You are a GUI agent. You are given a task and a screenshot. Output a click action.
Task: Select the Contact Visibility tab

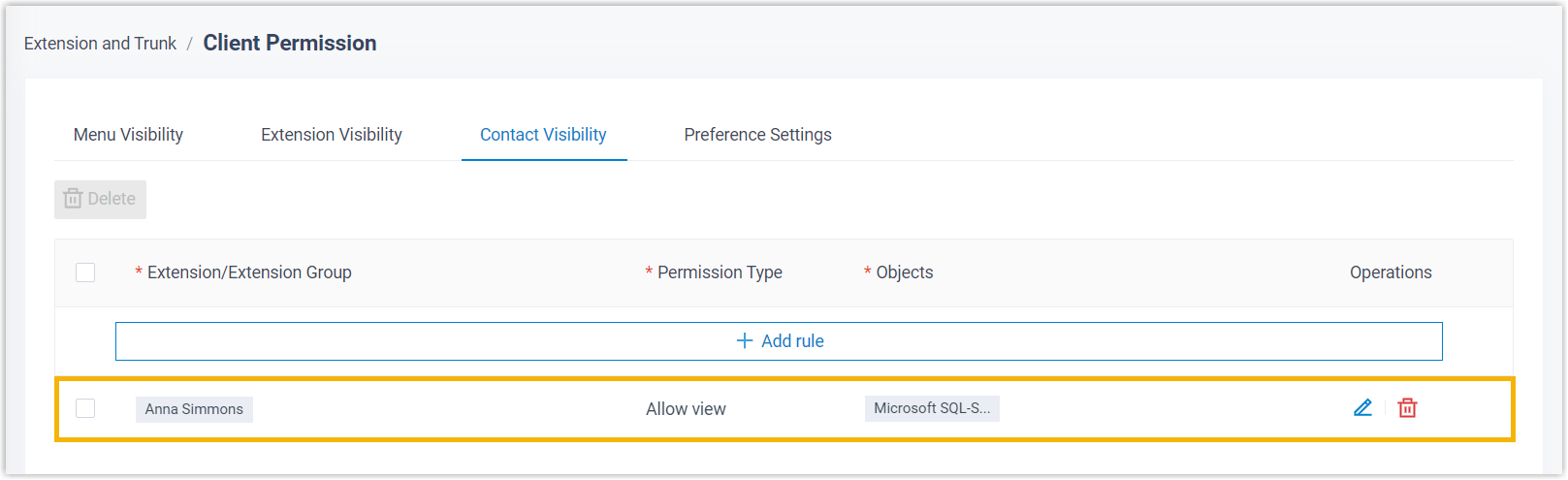(543, 135)
